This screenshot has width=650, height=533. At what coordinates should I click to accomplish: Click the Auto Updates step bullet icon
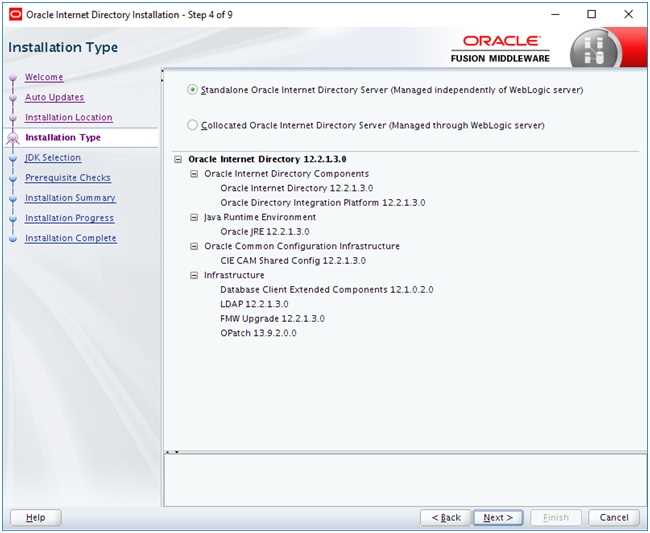[x=13, y=98]
